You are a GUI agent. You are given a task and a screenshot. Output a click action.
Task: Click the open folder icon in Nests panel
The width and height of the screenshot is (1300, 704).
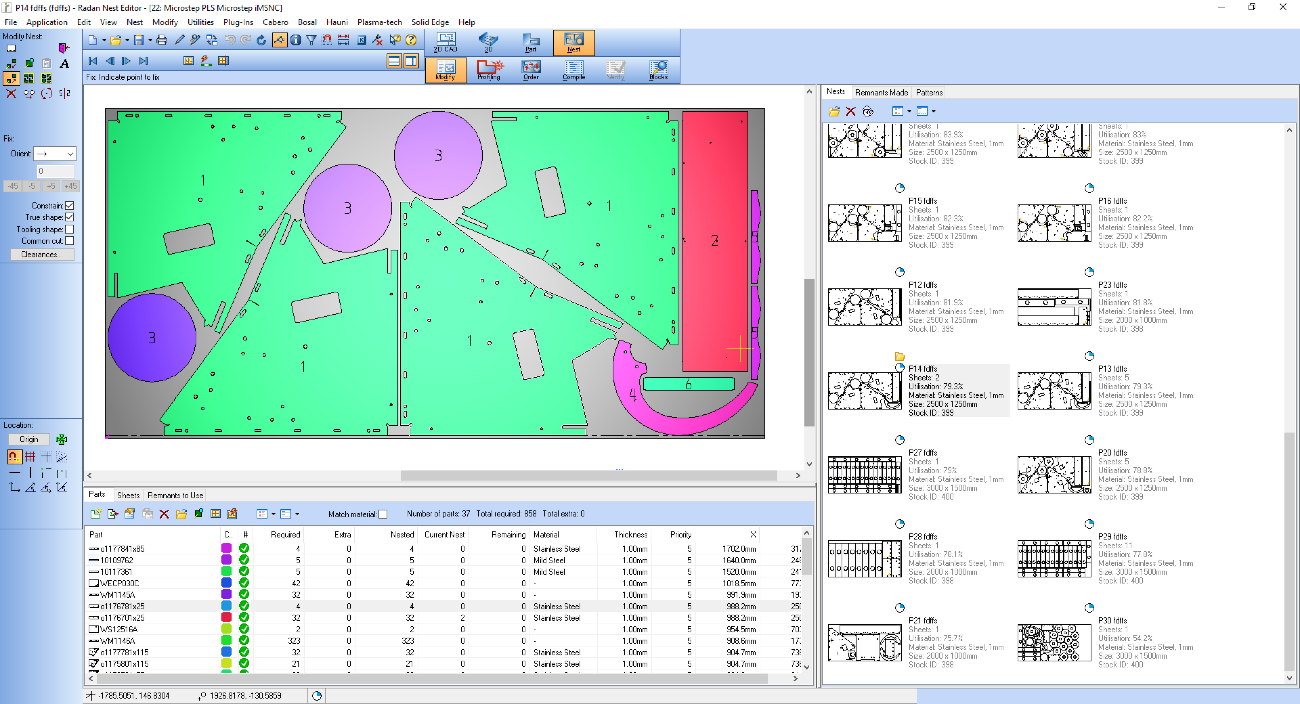pyautogui.click(x=834, y=111)
